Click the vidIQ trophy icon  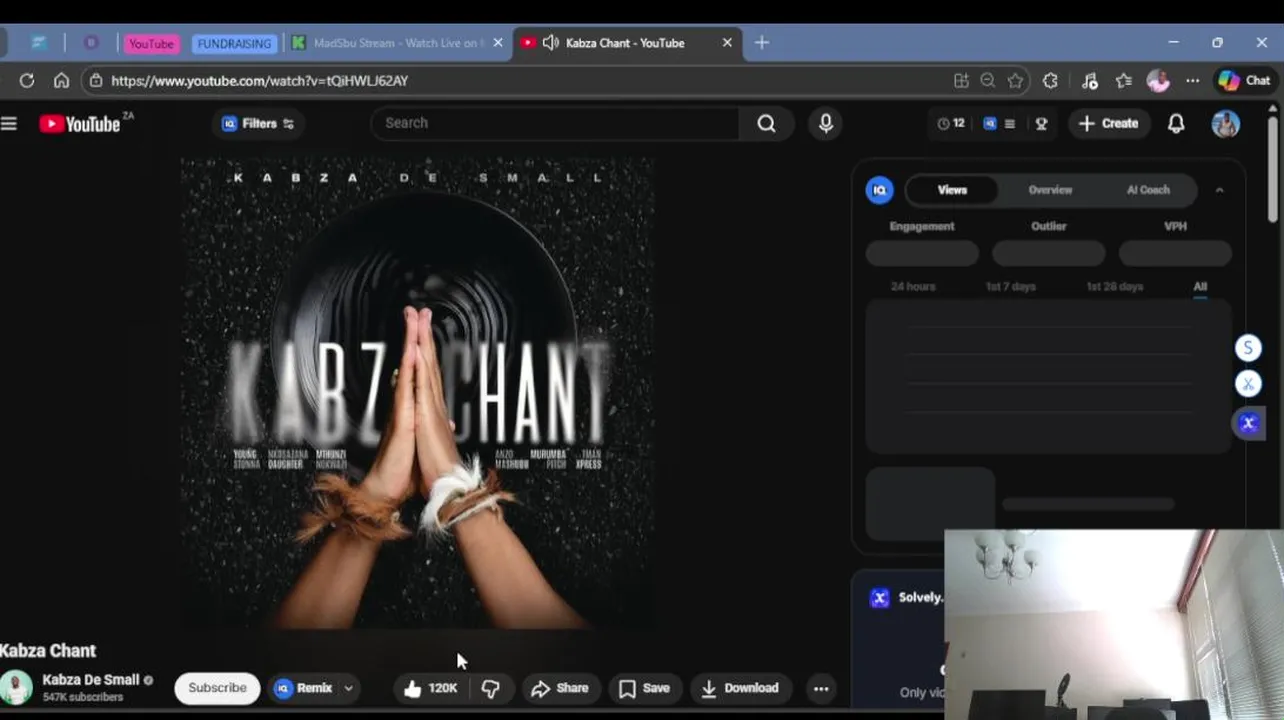(1041, 123)
